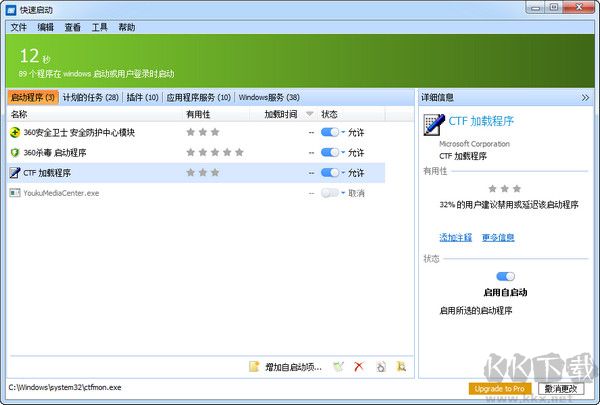Click the 12 秒 boot time text
The height and width of the screenshot is (405, 600).
pyautogui.click(x=34, y=56)
